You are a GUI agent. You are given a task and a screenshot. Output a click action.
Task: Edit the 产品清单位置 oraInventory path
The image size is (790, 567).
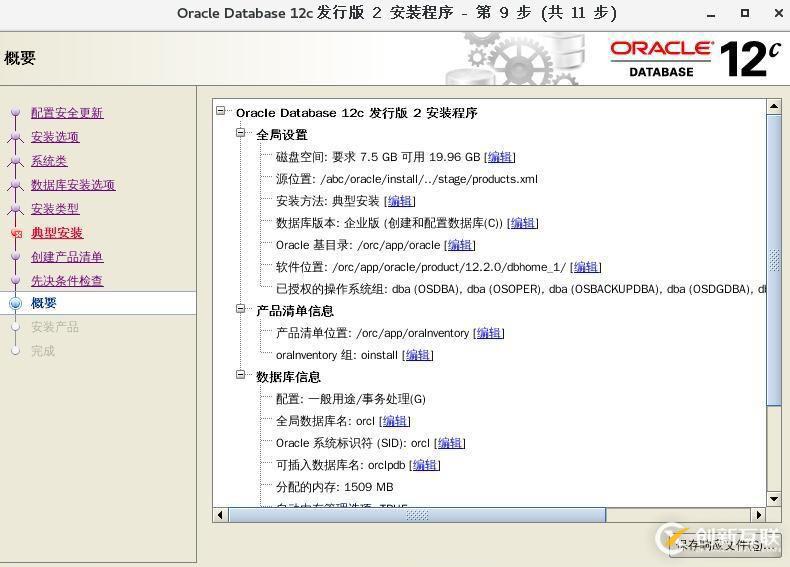(489, 333)
